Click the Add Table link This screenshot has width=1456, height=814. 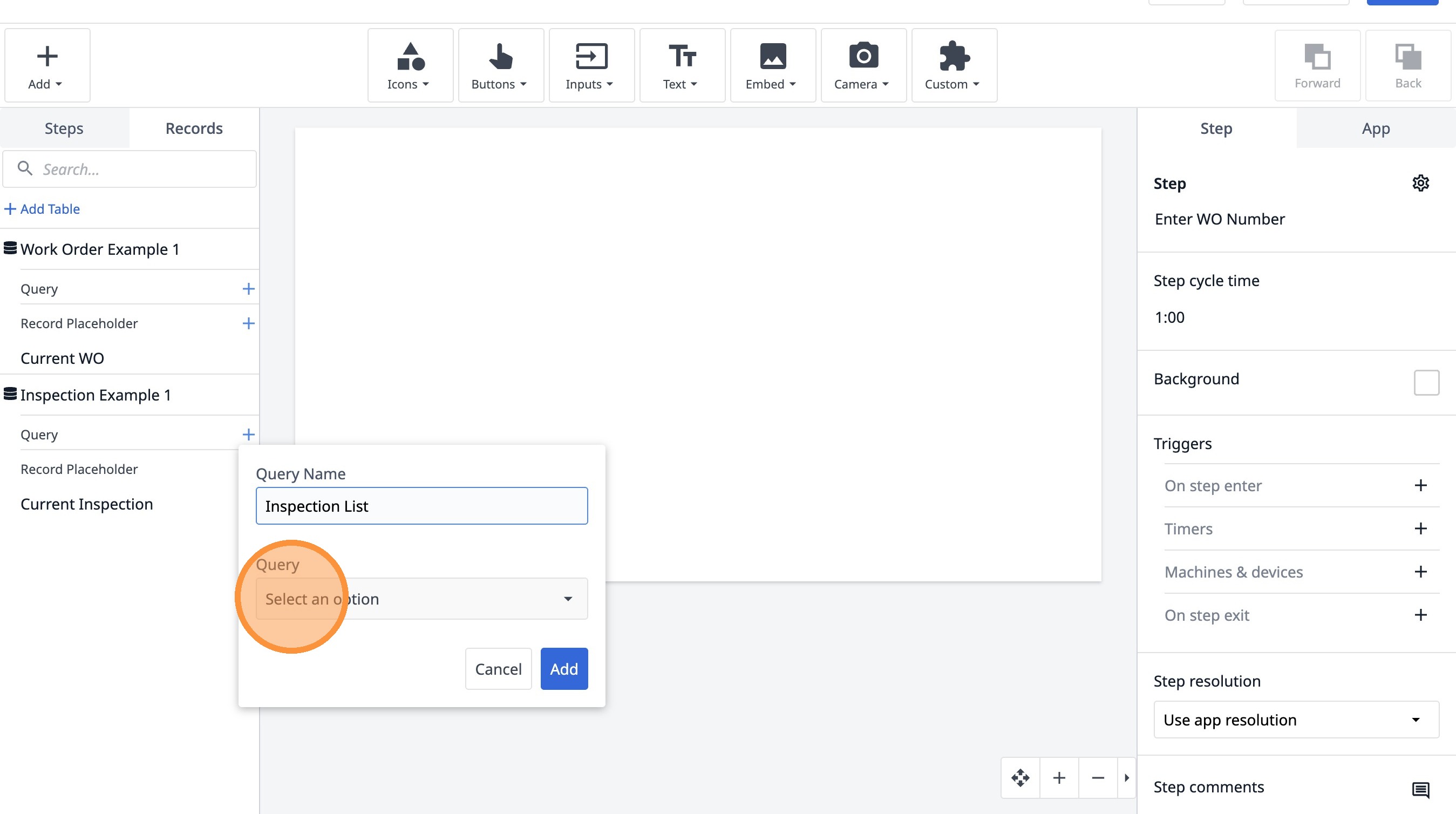tap(43, 209)
